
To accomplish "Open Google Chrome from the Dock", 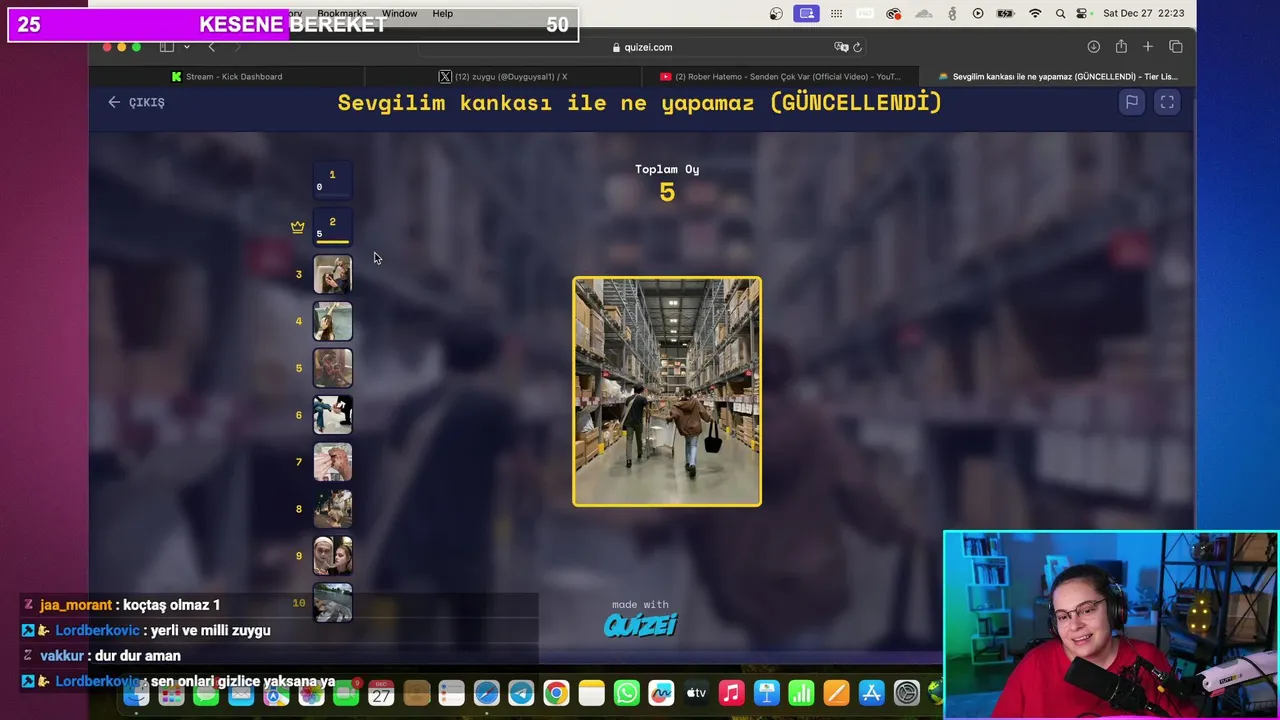I will click(556, 693).
